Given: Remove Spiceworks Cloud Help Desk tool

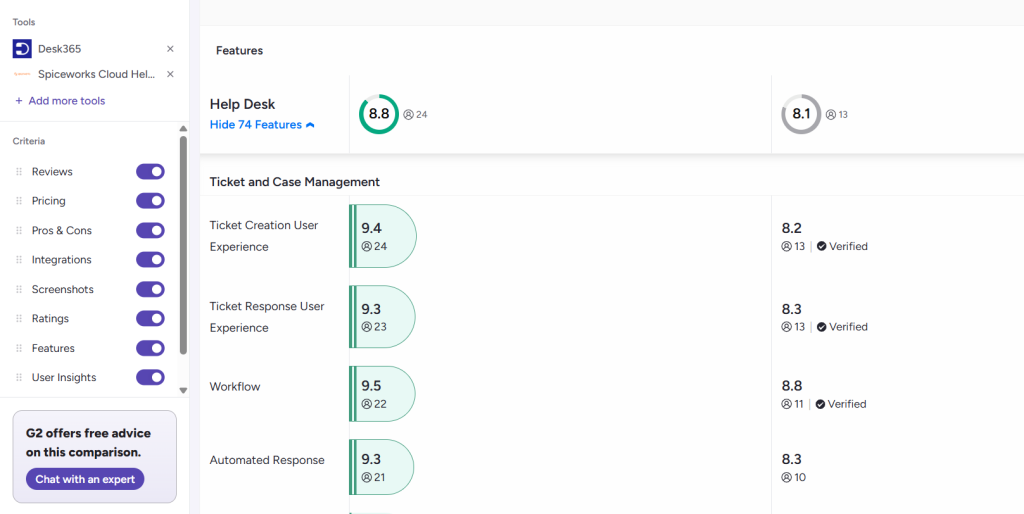Looking at the screenshot, I should (x=170, y=74).
